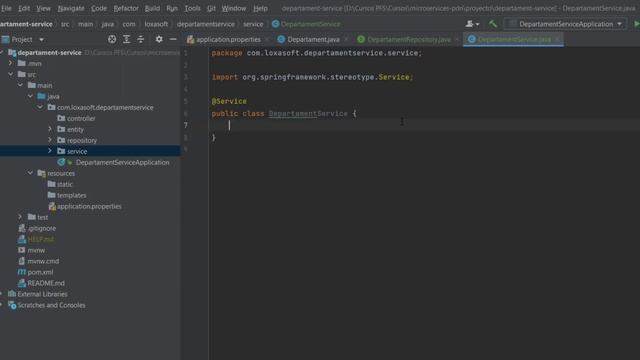This screenshot has width=640, height=360.
Task: Select the mvnw.cmd file
Action: 43,261
